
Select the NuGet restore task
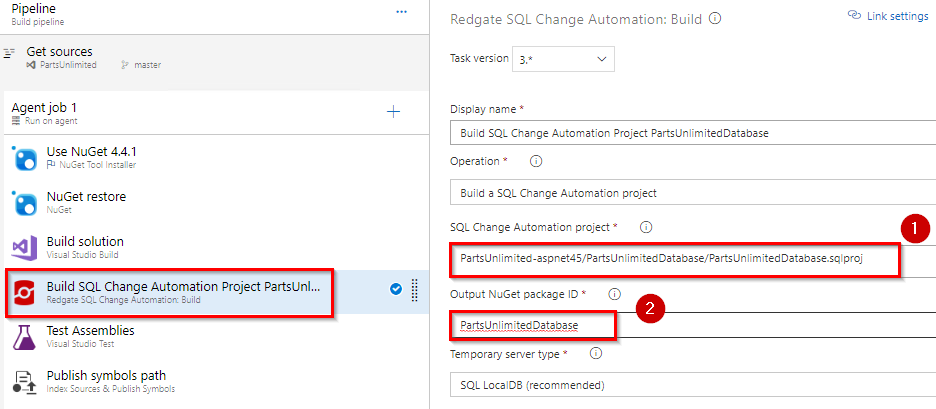click(x=214, y=202)
